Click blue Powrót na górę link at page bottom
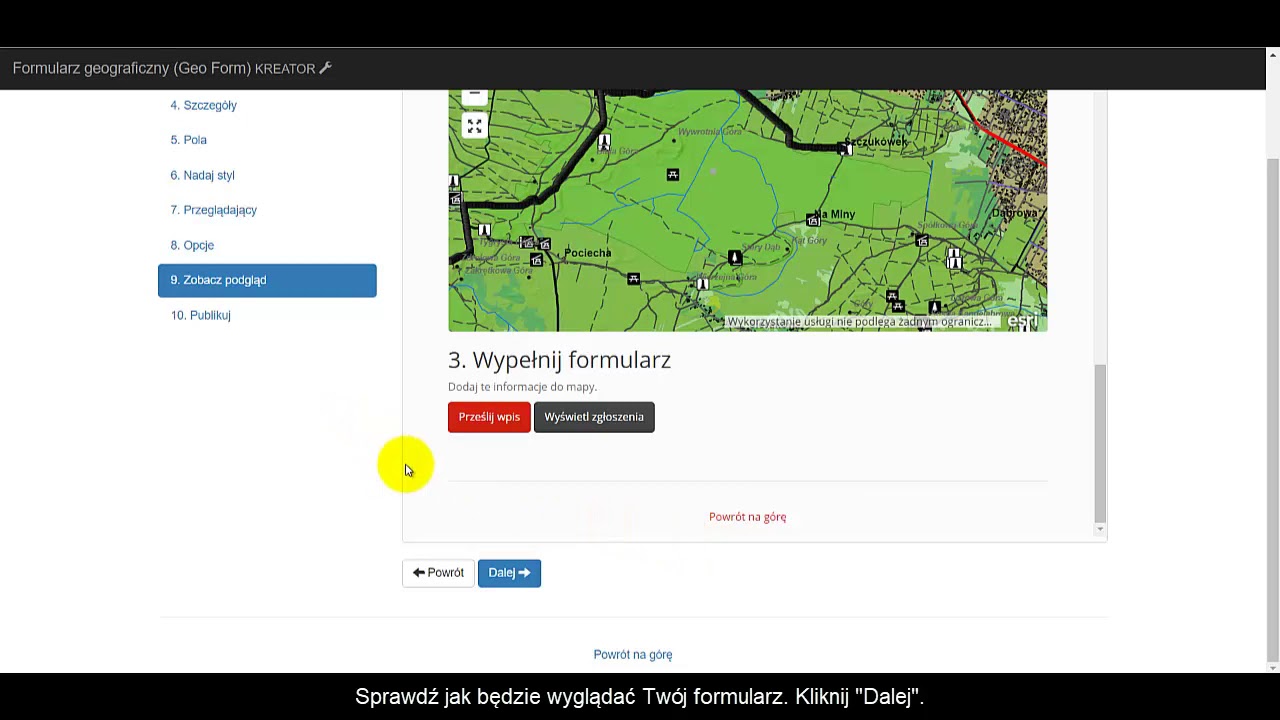 633,655
